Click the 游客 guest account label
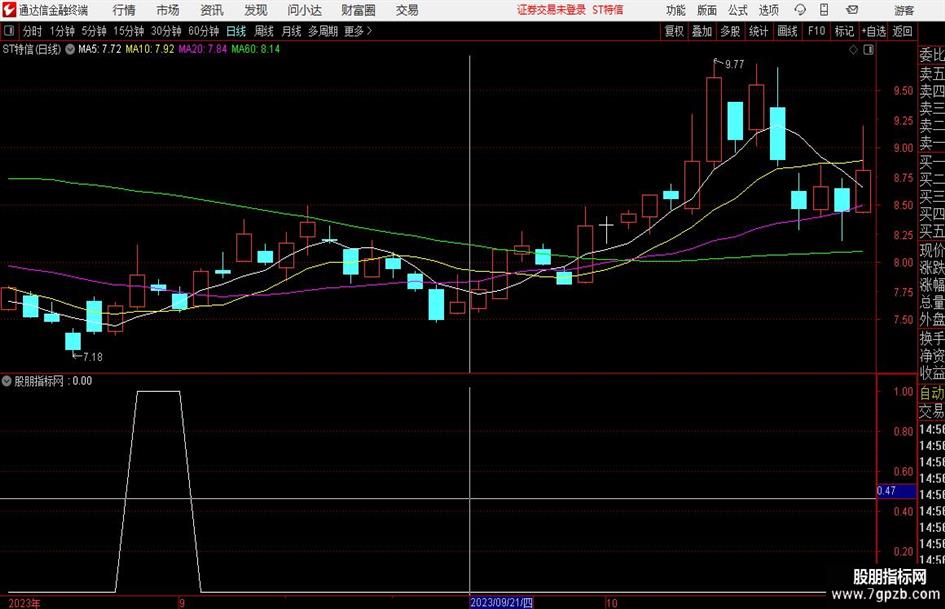The width and height of the screenshot is (945, 609). point(904,10)
